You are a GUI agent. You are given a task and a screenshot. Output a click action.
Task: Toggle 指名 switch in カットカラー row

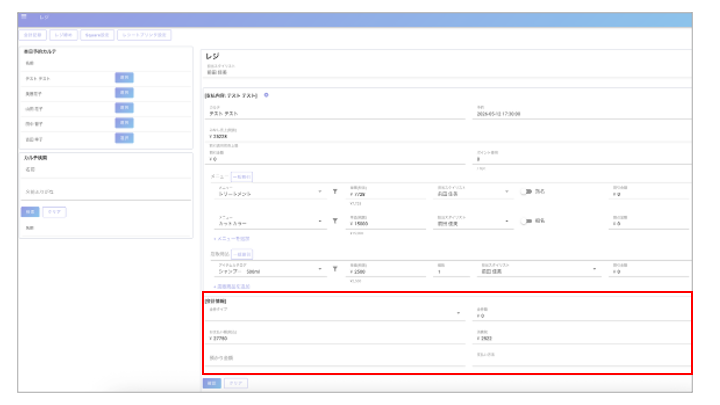point(526,221)
